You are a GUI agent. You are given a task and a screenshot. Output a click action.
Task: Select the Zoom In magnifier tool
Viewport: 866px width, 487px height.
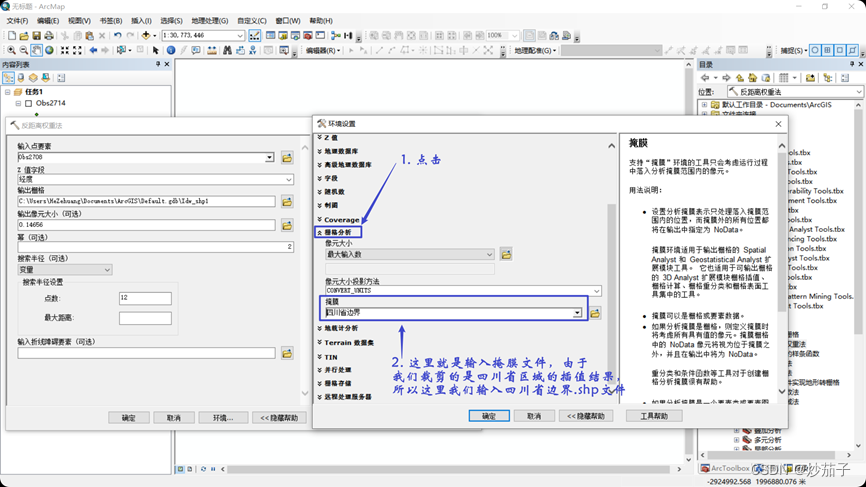click(11, 50)
